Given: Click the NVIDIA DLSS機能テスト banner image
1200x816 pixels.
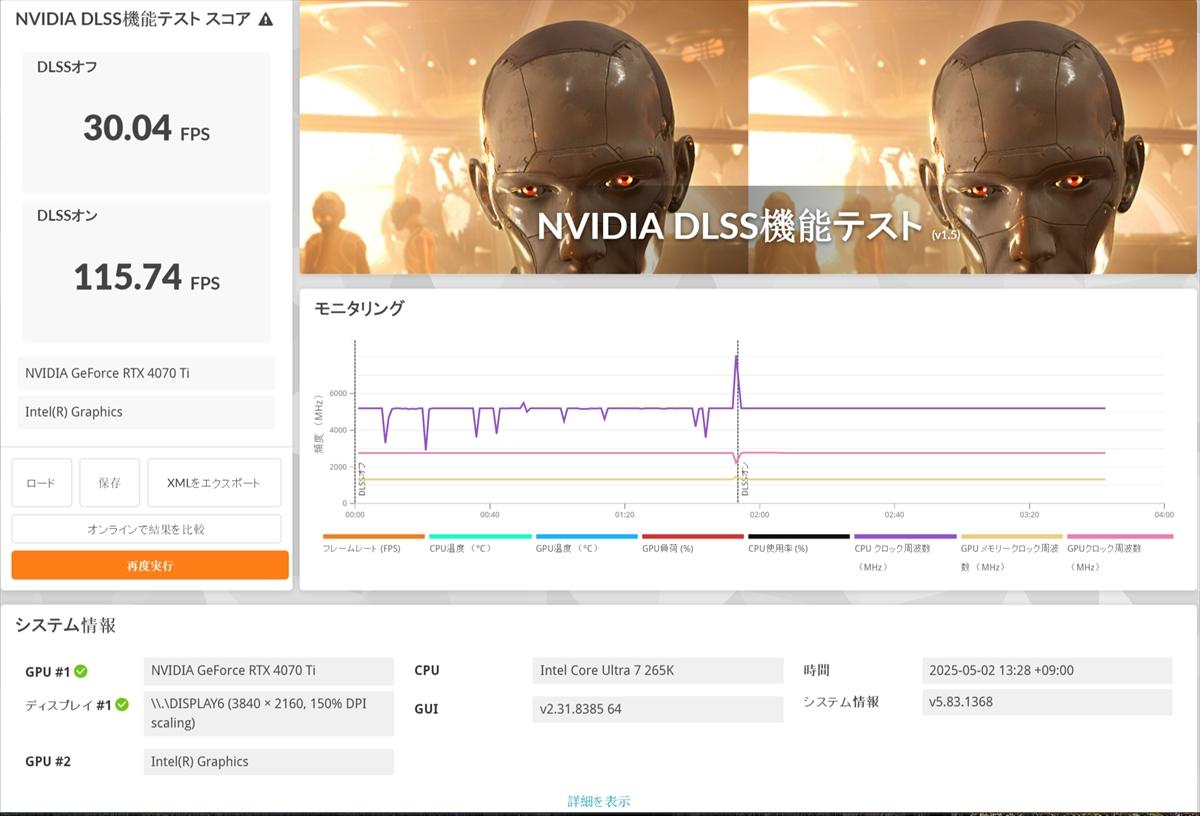Looking at the screenshot, I should pos(747,137).
